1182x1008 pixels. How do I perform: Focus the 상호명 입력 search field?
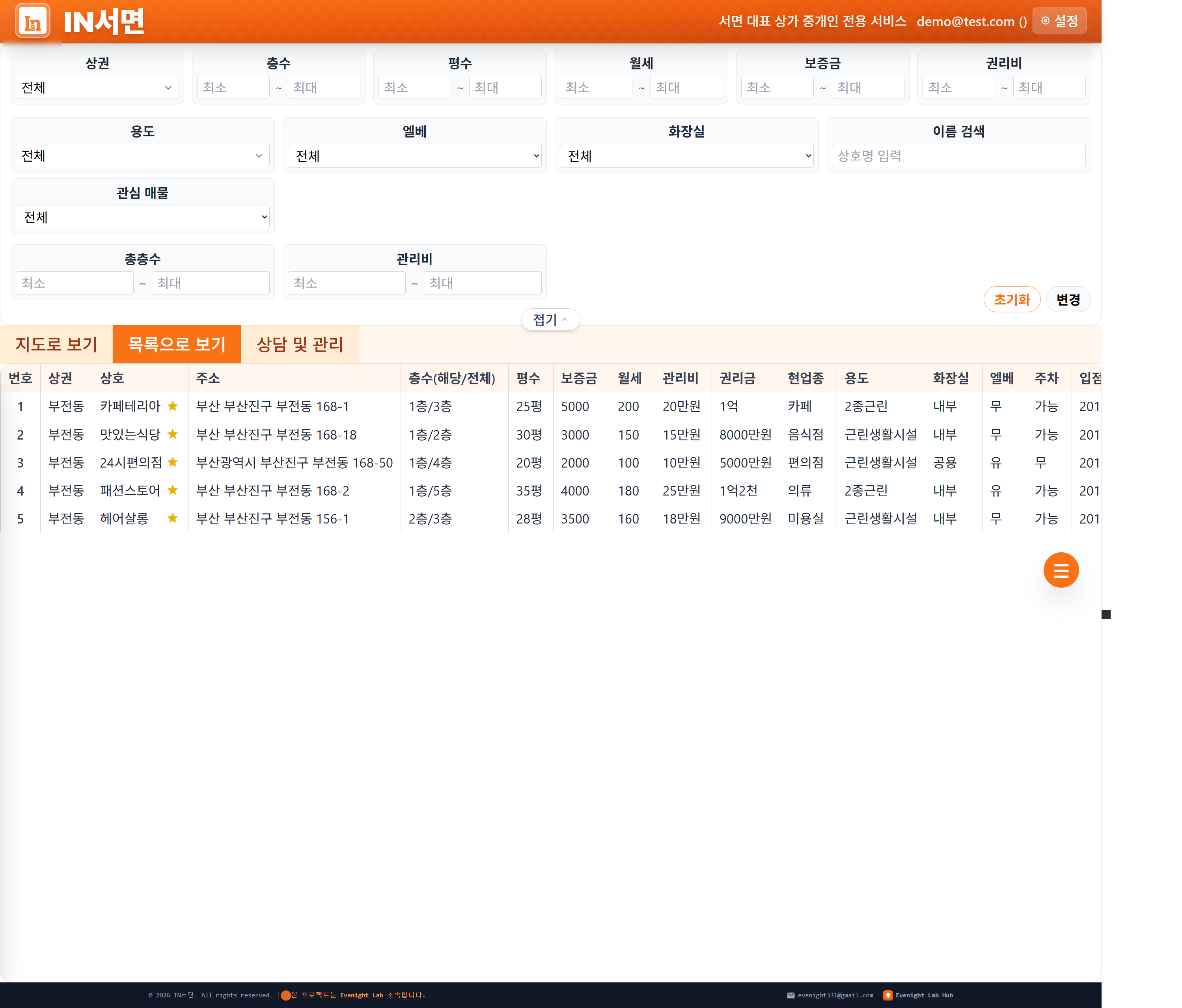pos(958,155)
